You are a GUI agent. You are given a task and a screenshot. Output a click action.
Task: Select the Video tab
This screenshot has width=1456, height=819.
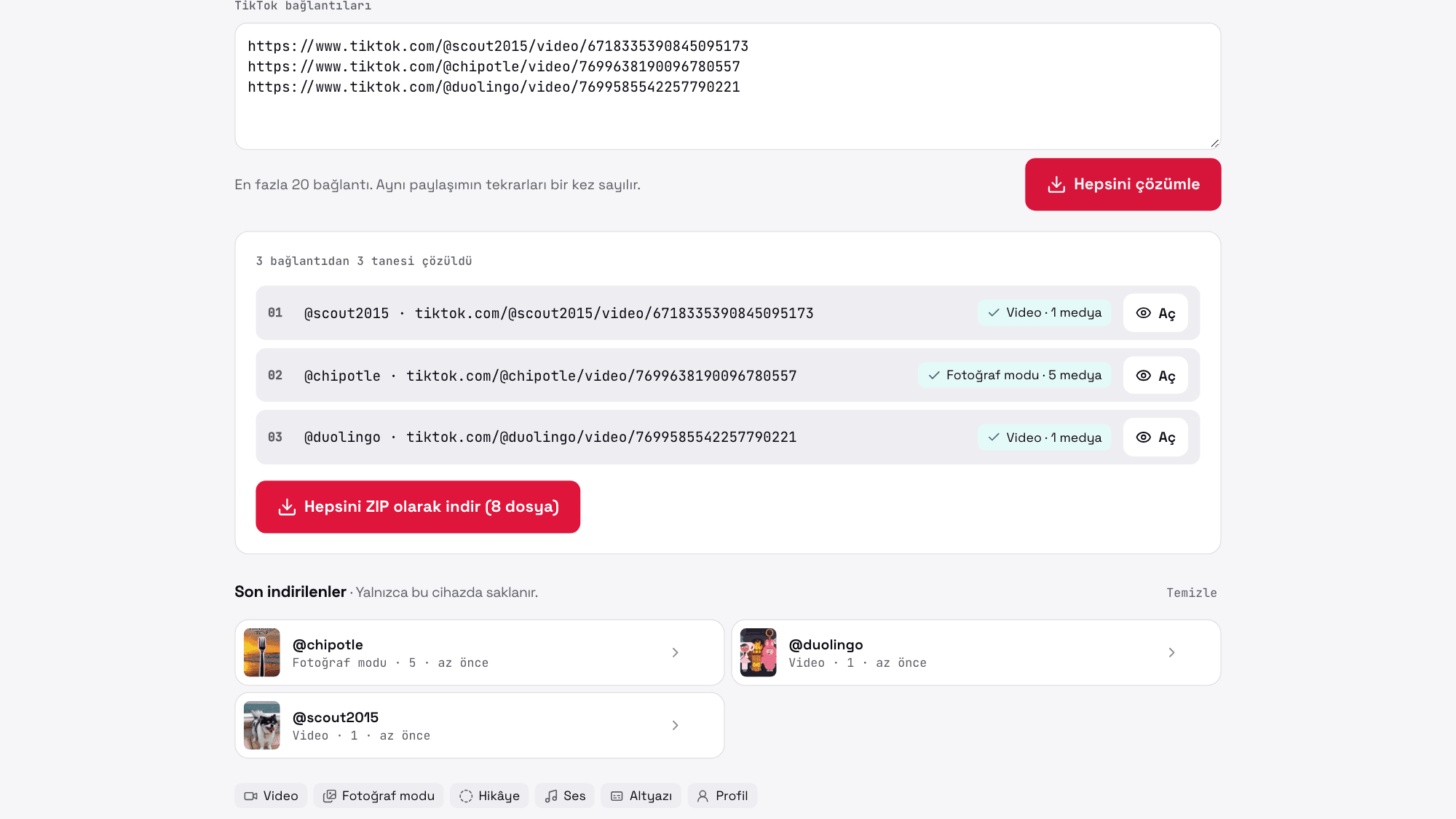tap(271, 796)
